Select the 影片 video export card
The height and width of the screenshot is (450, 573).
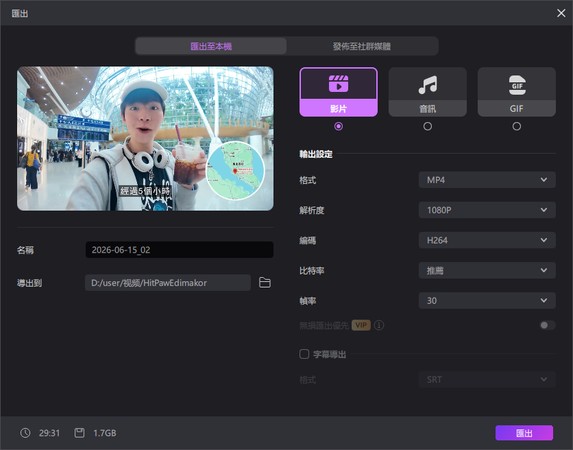(x=338, y=92)
